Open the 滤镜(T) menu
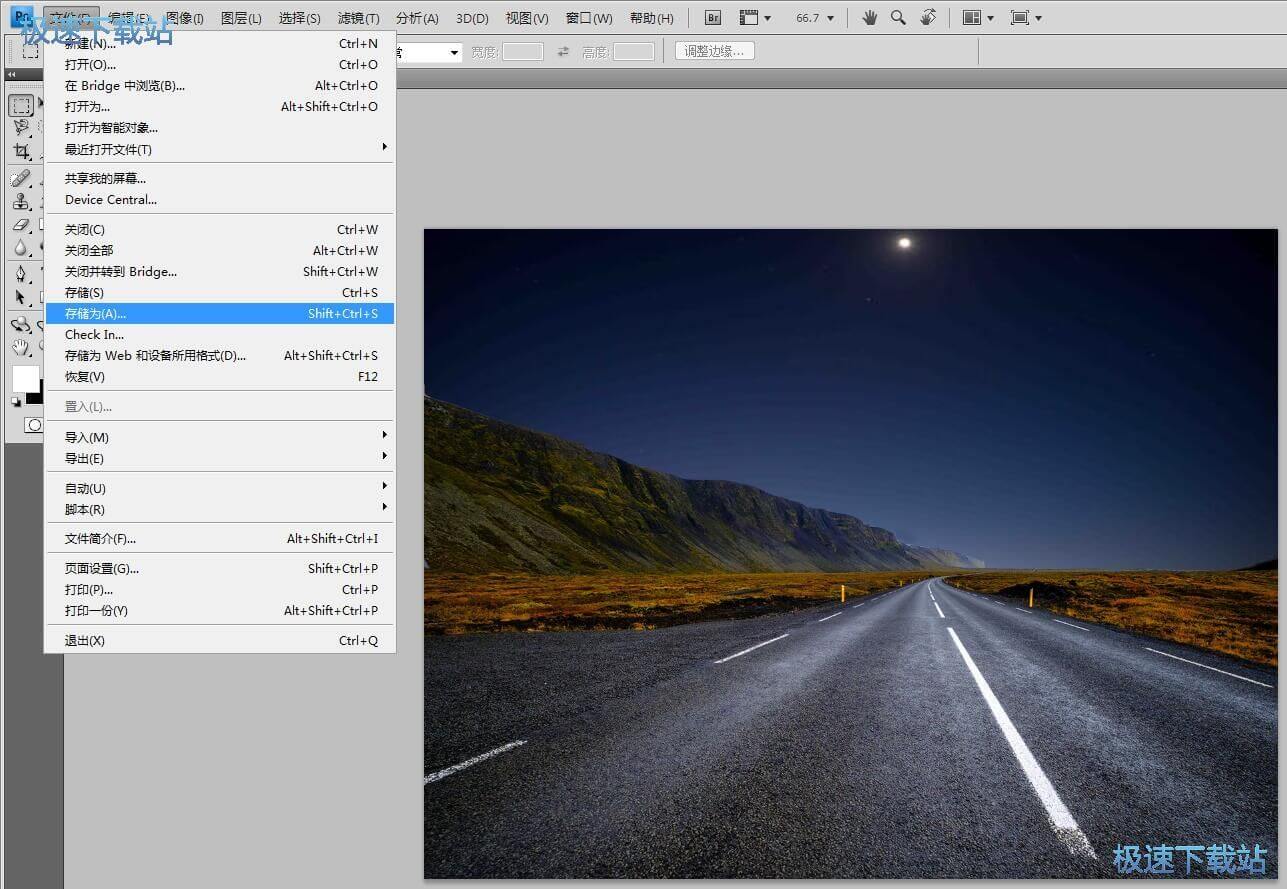The width and height of the screenshot is (1287, 889). click(358, 18)
